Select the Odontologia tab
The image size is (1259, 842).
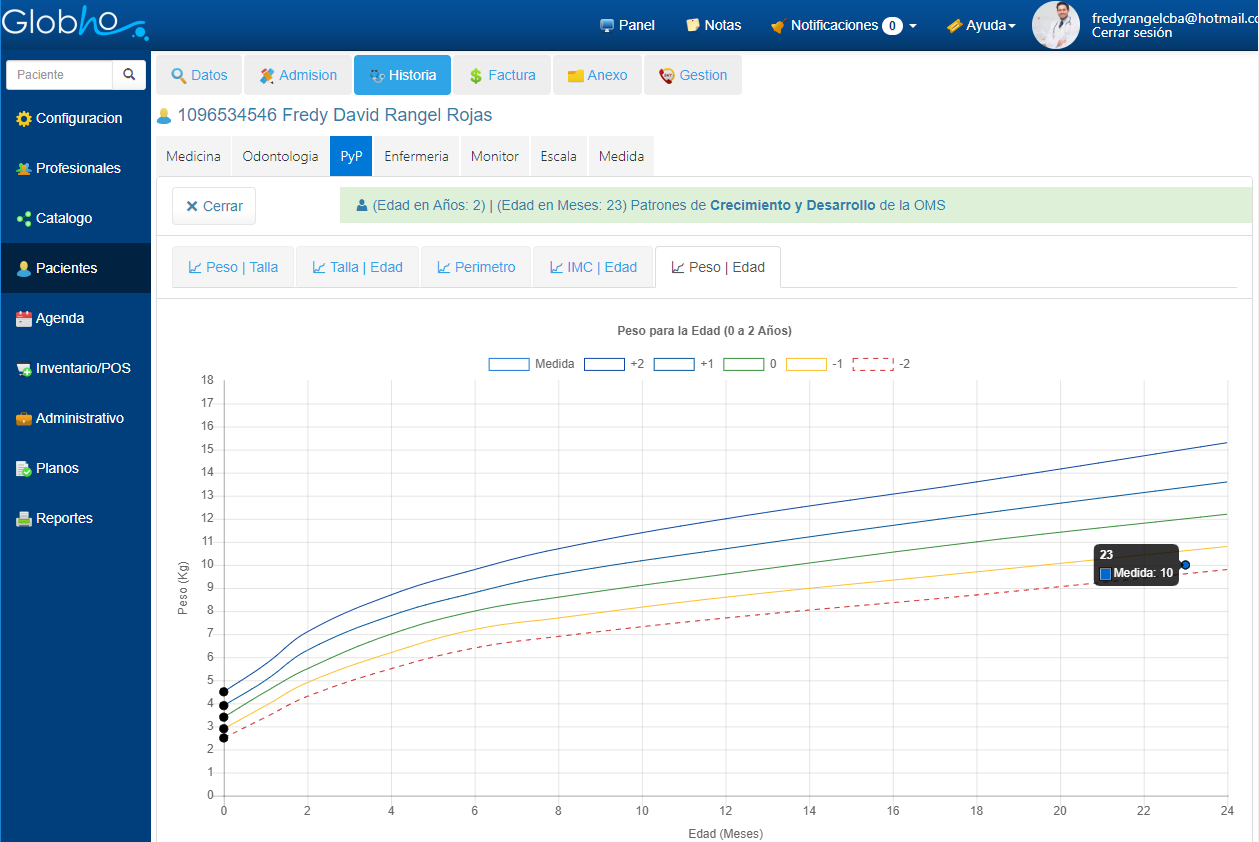[x=280, y=156]
